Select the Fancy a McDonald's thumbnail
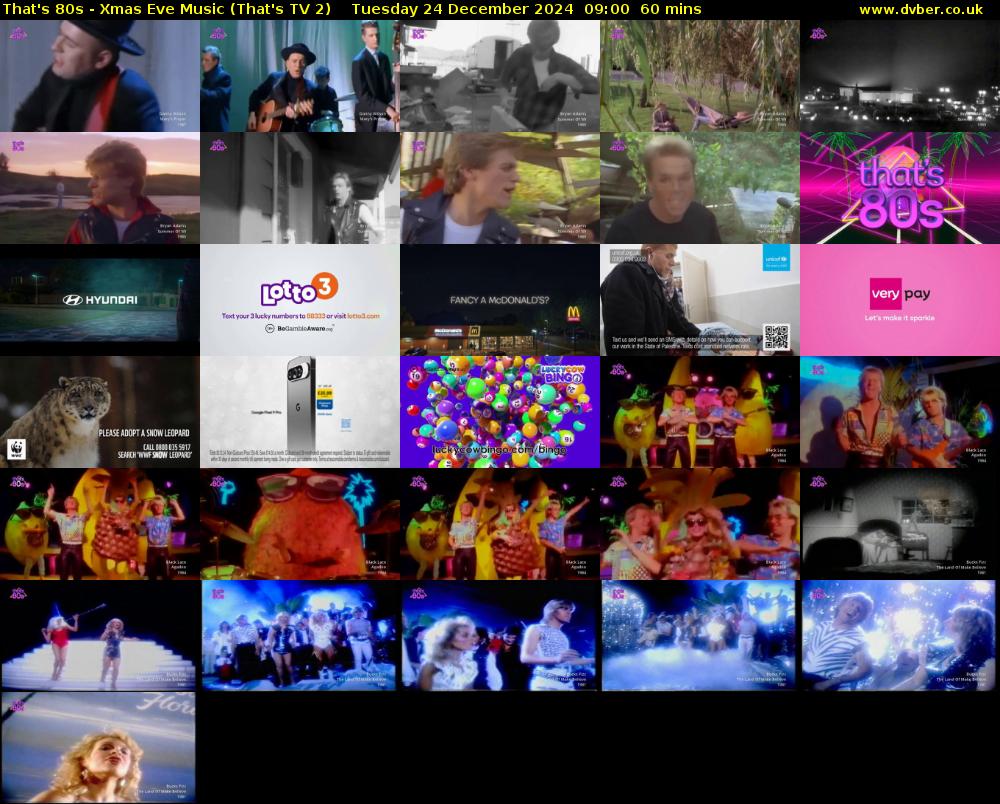This screenshot has height=804, width=1000. [x=500, y=300]
